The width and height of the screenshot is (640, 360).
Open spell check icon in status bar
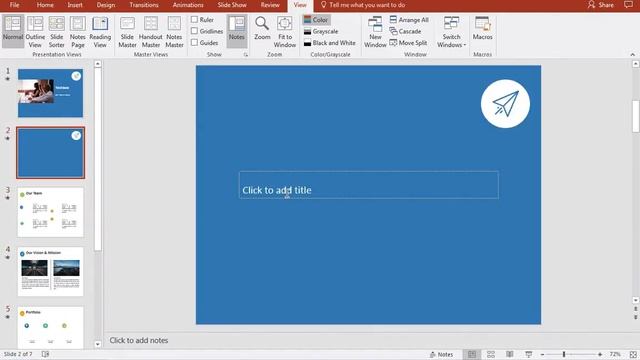click(x=45, y=354)
